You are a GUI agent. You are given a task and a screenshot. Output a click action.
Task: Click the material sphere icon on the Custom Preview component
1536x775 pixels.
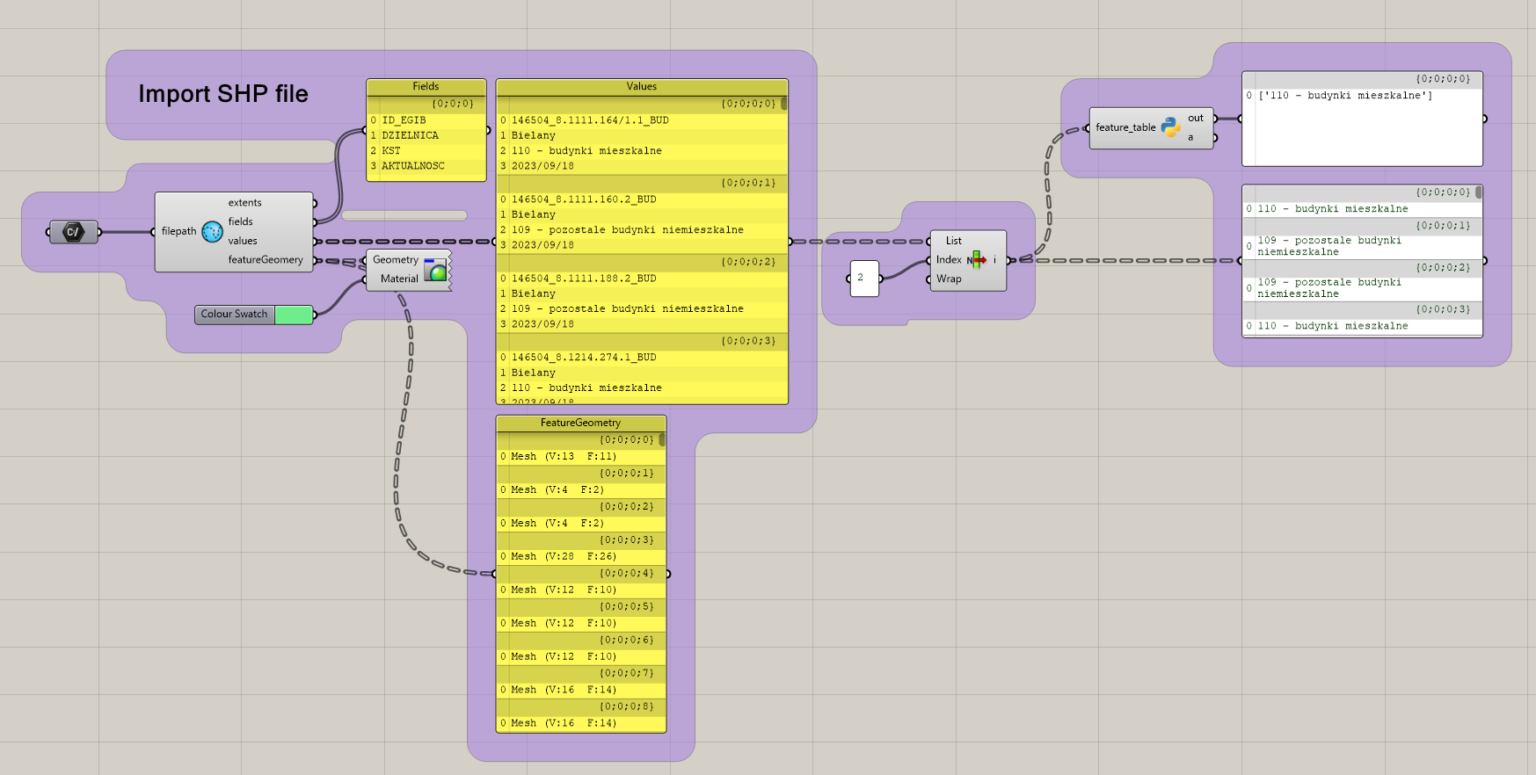click(438, 269)
